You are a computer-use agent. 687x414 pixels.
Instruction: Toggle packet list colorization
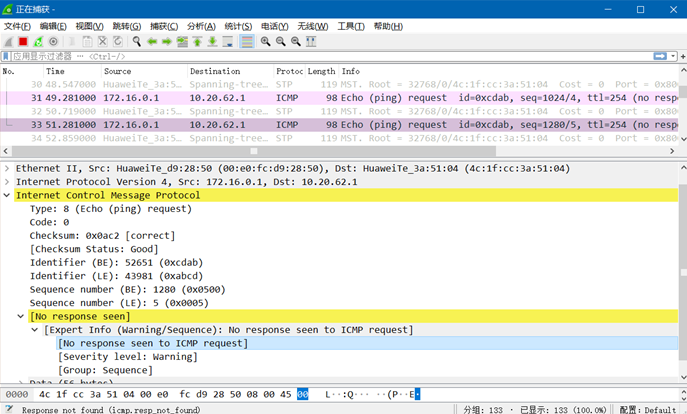click(247, 42)
